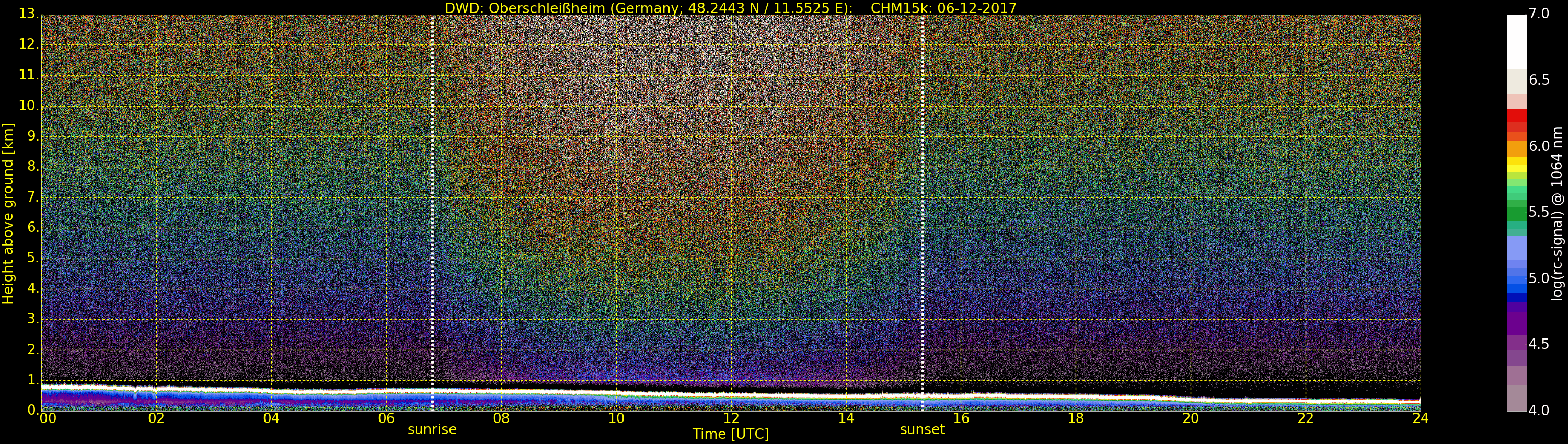
Task: Pick the dark blue band in the colorbar
Action: tap(1516, 297)
